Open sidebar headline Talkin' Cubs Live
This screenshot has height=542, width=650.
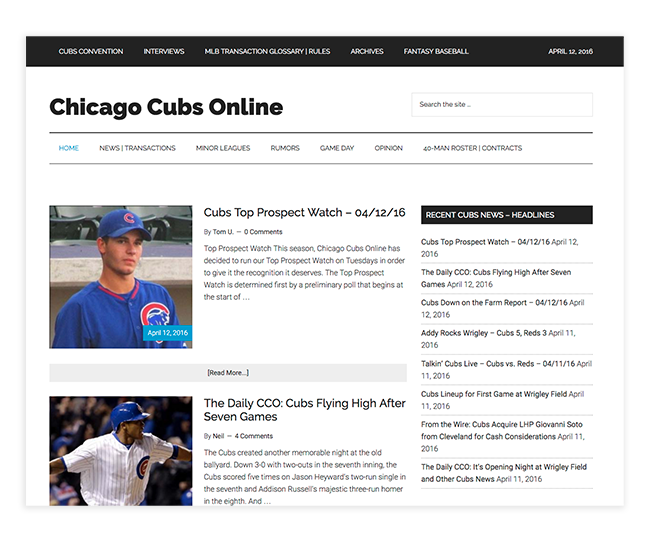pyautogui.click(x=498, y=364)
